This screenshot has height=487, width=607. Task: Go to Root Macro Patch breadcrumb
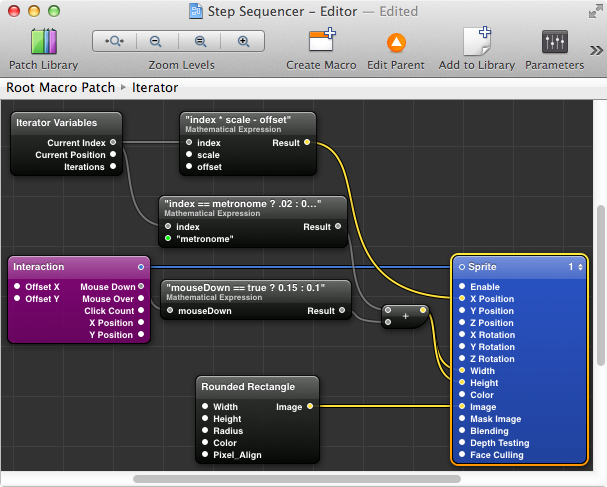click(60, 87)
